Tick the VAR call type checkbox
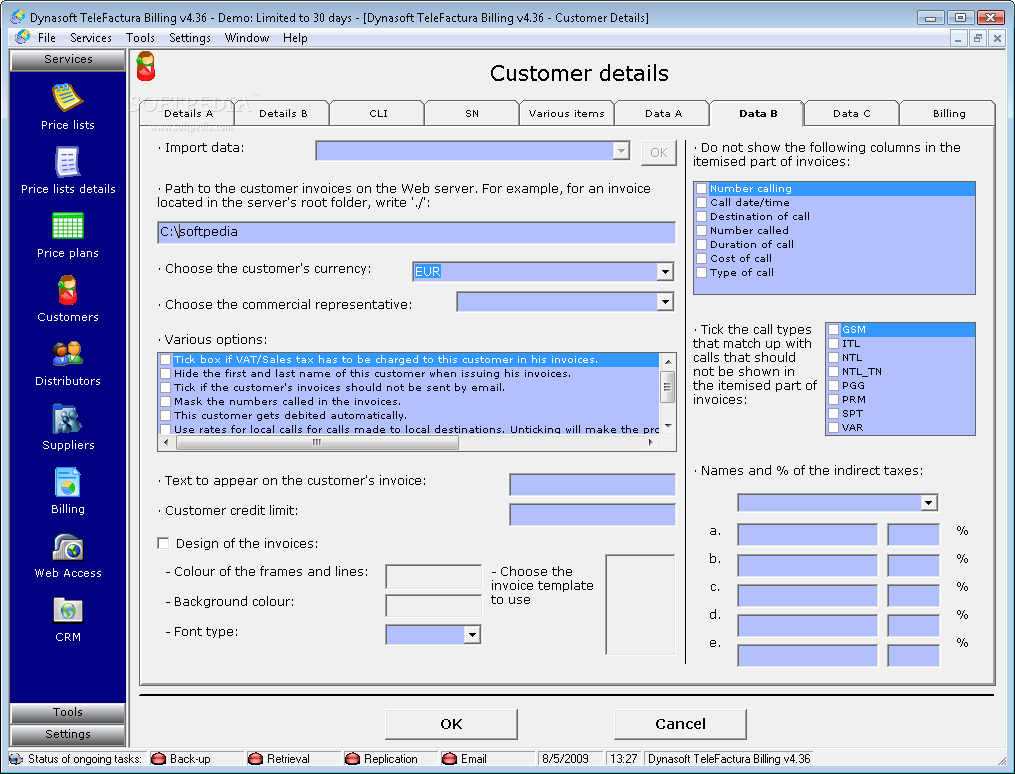This screenshot has height=774, width=1015. point(834,428)
